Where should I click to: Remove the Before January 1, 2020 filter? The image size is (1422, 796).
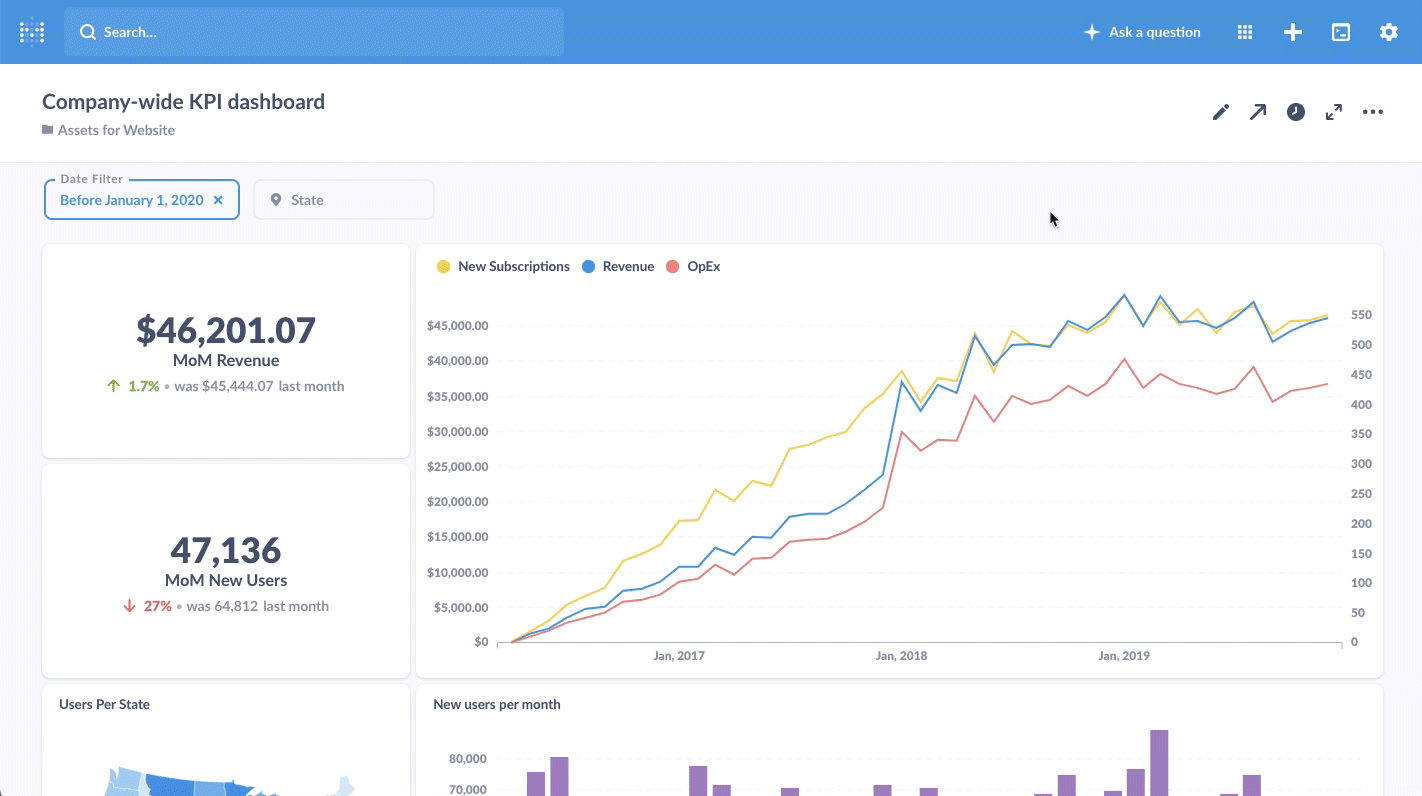(218, 199)
